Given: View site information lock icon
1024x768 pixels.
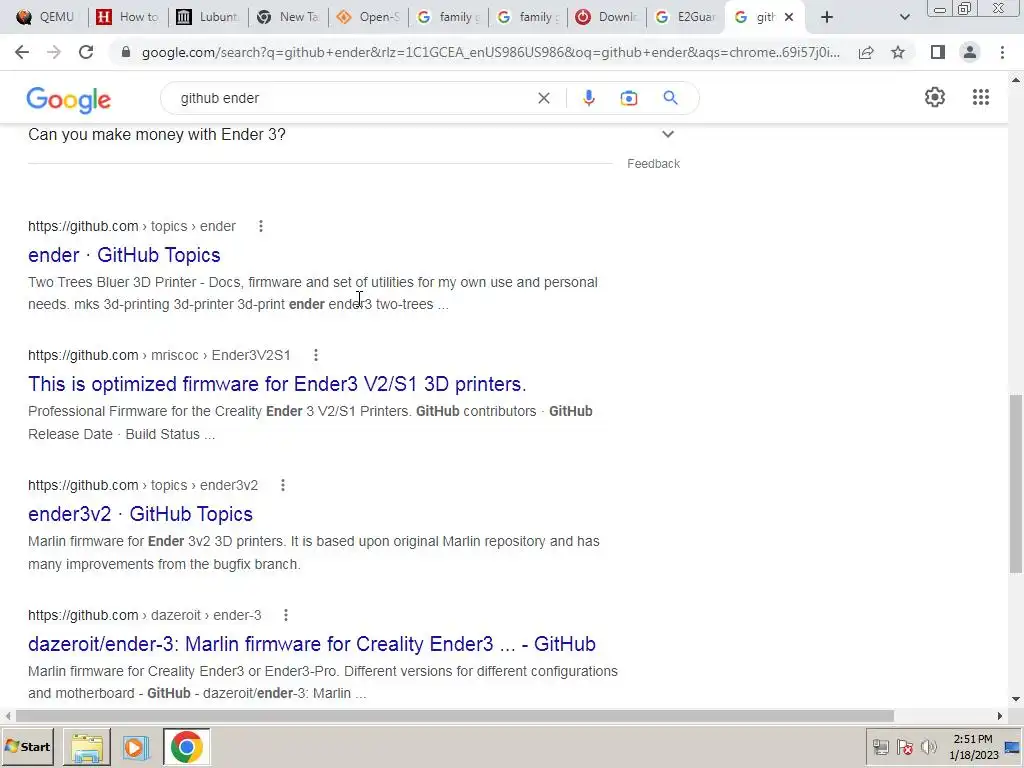Looking at the screenshot, I should pyautogui.click(x=126, y=52).
